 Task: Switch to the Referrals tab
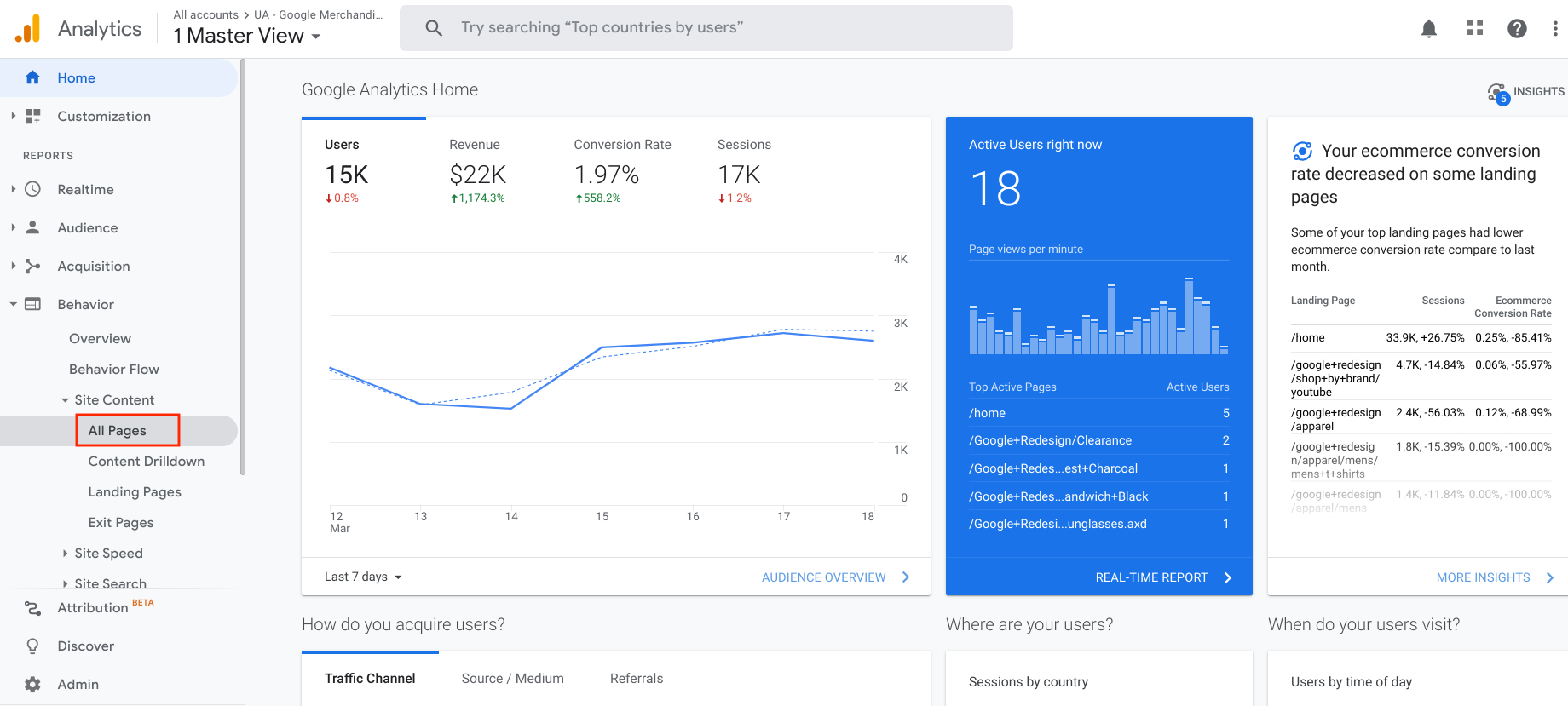[637, 679]
